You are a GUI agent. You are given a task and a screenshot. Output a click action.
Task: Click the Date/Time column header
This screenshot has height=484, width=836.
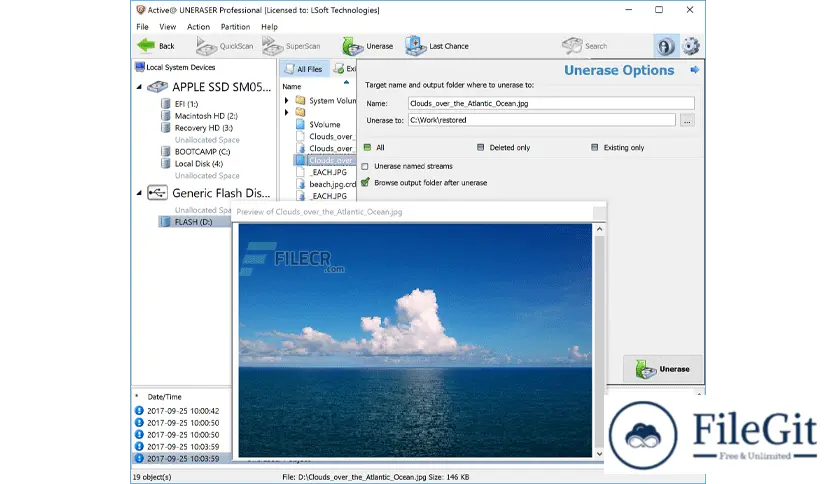pos(164,397)
